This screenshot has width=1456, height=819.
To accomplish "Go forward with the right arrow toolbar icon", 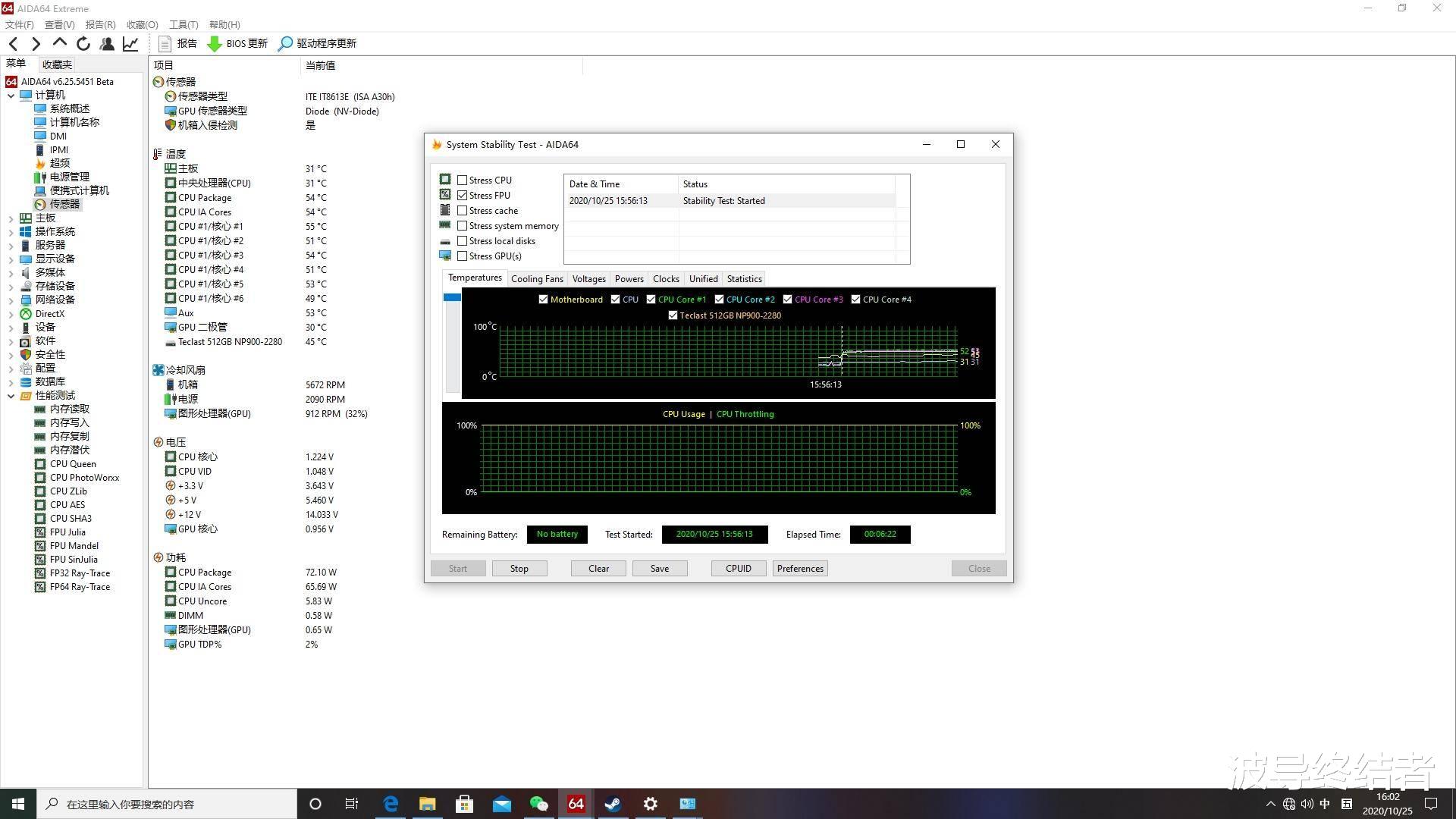I will (36, 44).
